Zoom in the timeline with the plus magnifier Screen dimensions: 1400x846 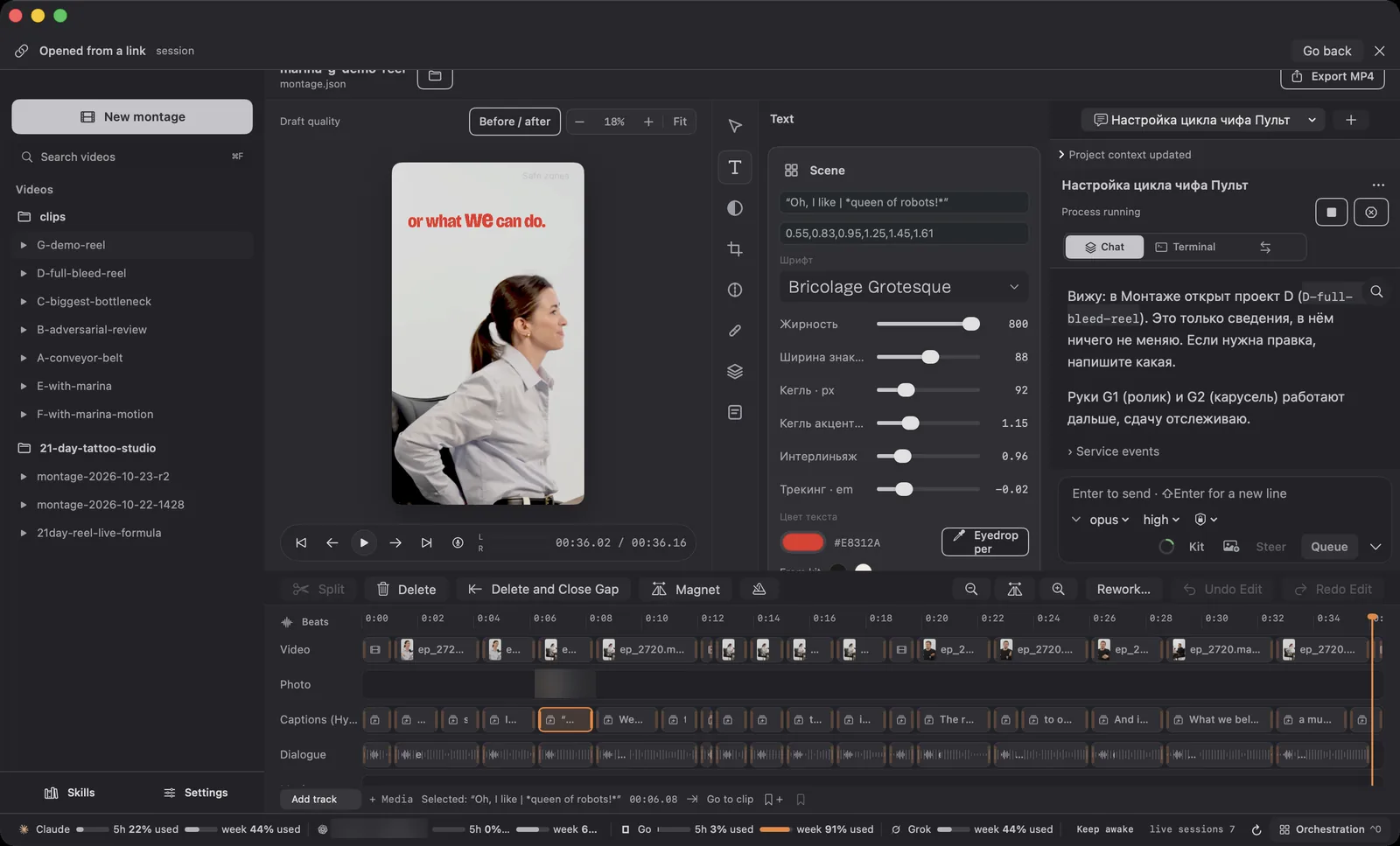(x=1058, y=590)
